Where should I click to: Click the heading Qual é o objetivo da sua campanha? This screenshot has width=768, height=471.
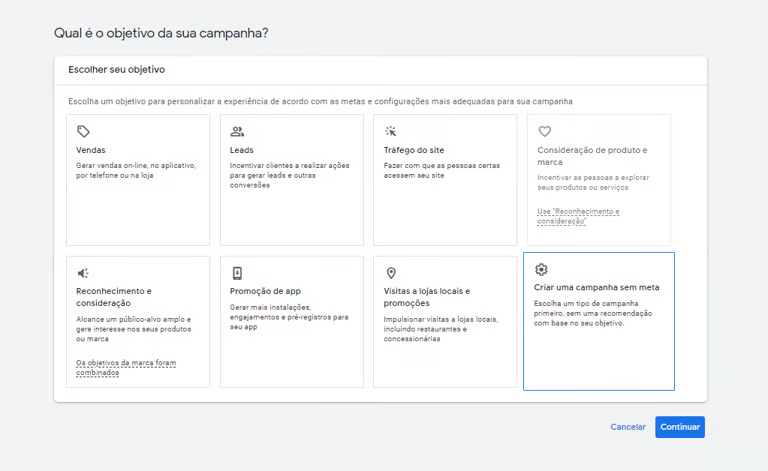[x=161, y=33]
